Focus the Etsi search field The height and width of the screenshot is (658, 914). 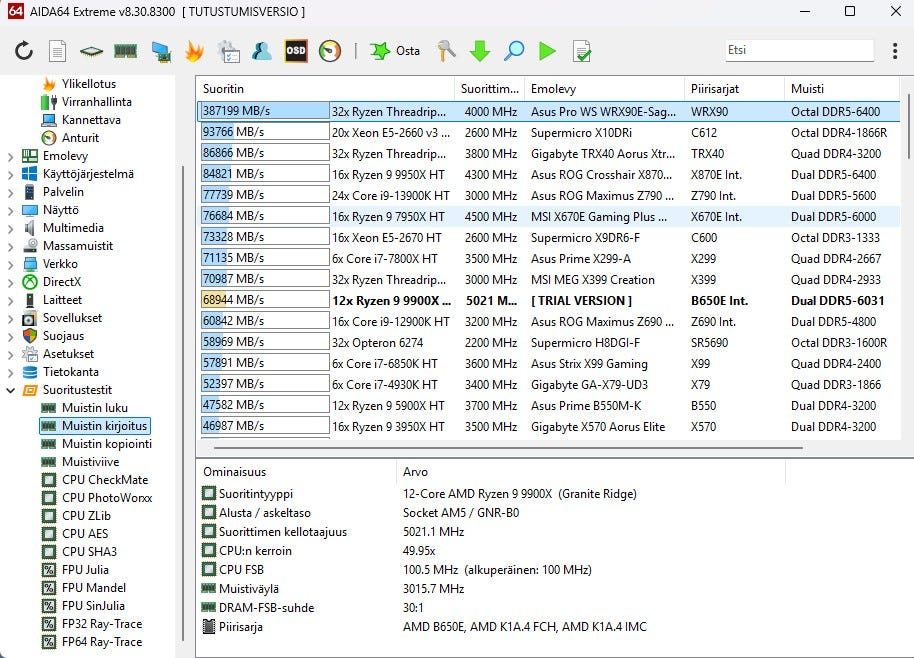pyautogui.click(x=799, y=50)
